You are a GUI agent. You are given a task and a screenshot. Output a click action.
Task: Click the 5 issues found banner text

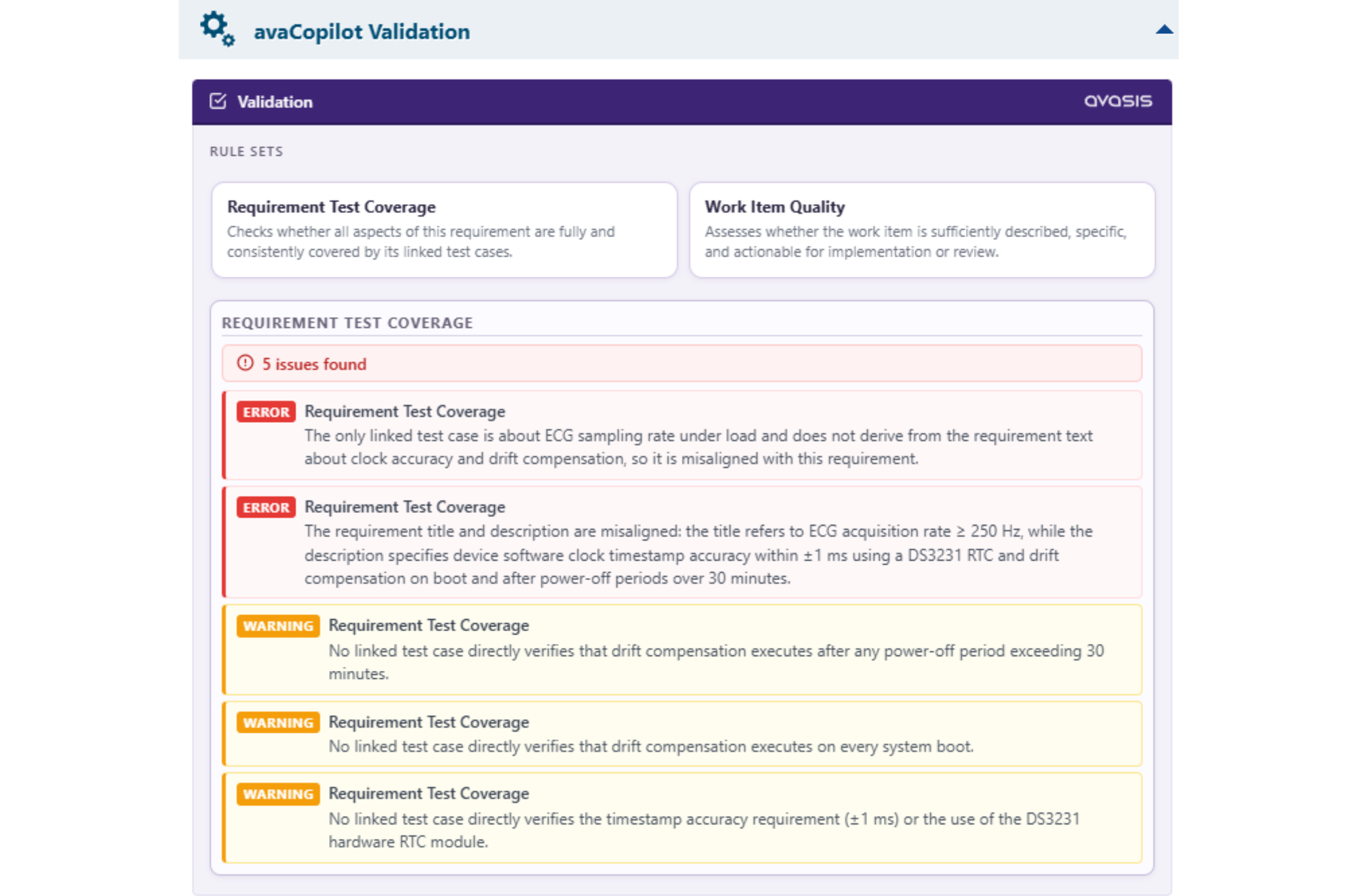click(x=314, y=364)
